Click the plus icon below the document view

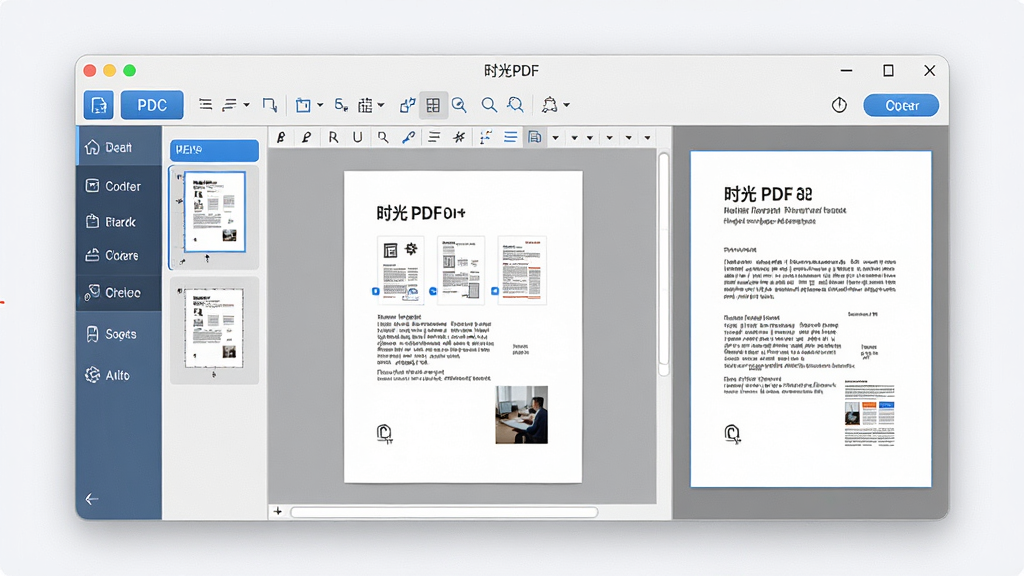pos(278,511)
